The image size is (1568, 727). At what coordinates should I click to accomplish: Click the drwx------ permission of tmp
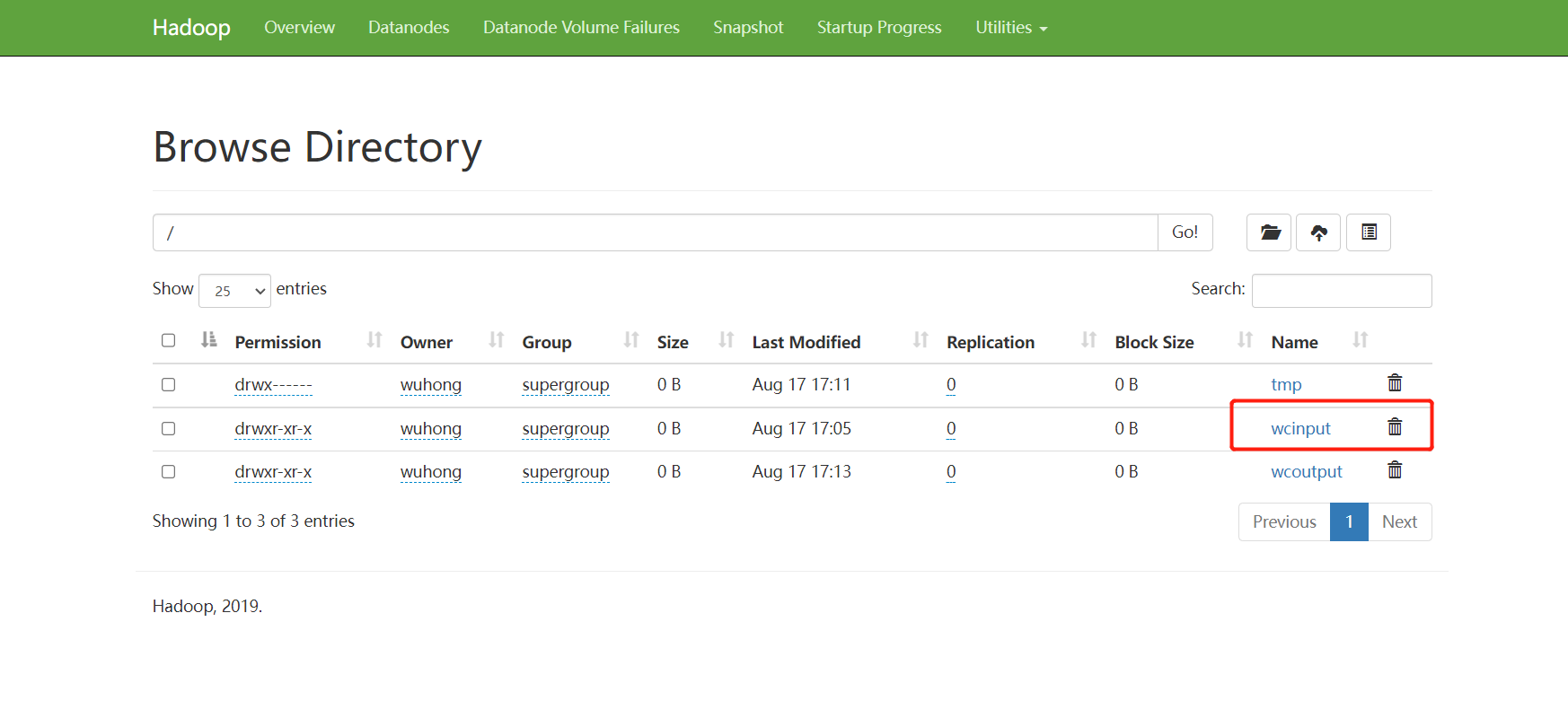coord(273,384)
